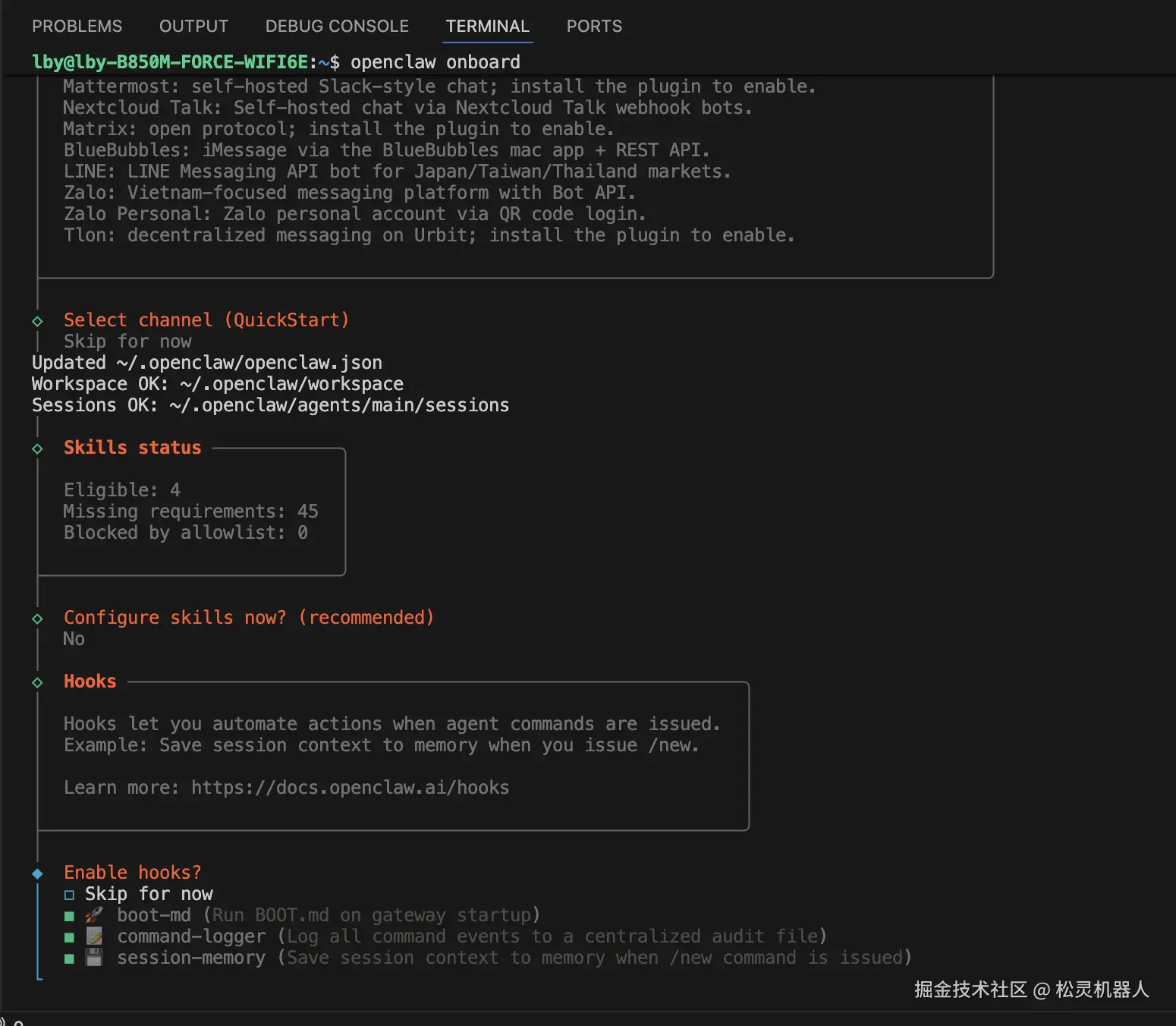Click the floppy disk icon beside session-memory
The image size is (1176, 1026).
pyautogui.click(x=94, y=958)
